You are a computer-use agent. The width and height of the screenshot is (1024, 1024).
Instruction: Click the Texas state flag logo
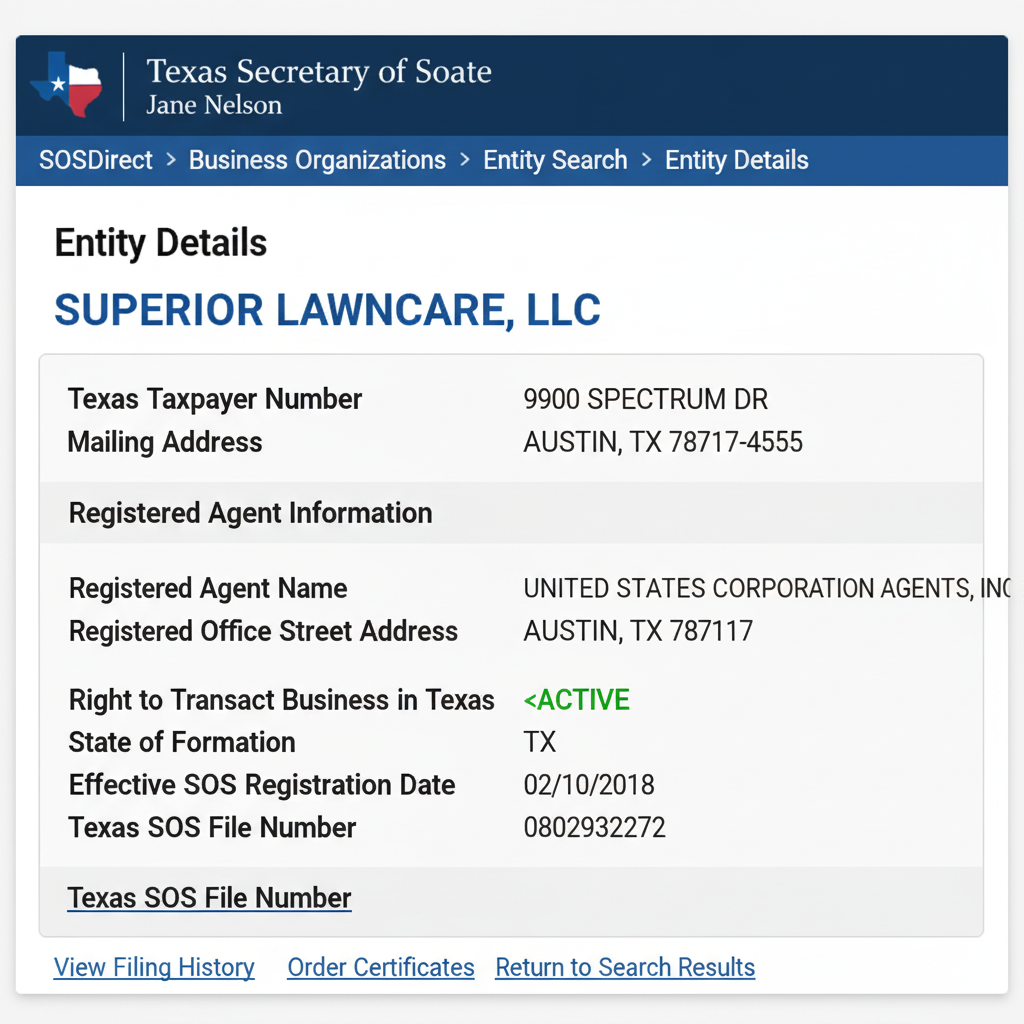[66, 85]
